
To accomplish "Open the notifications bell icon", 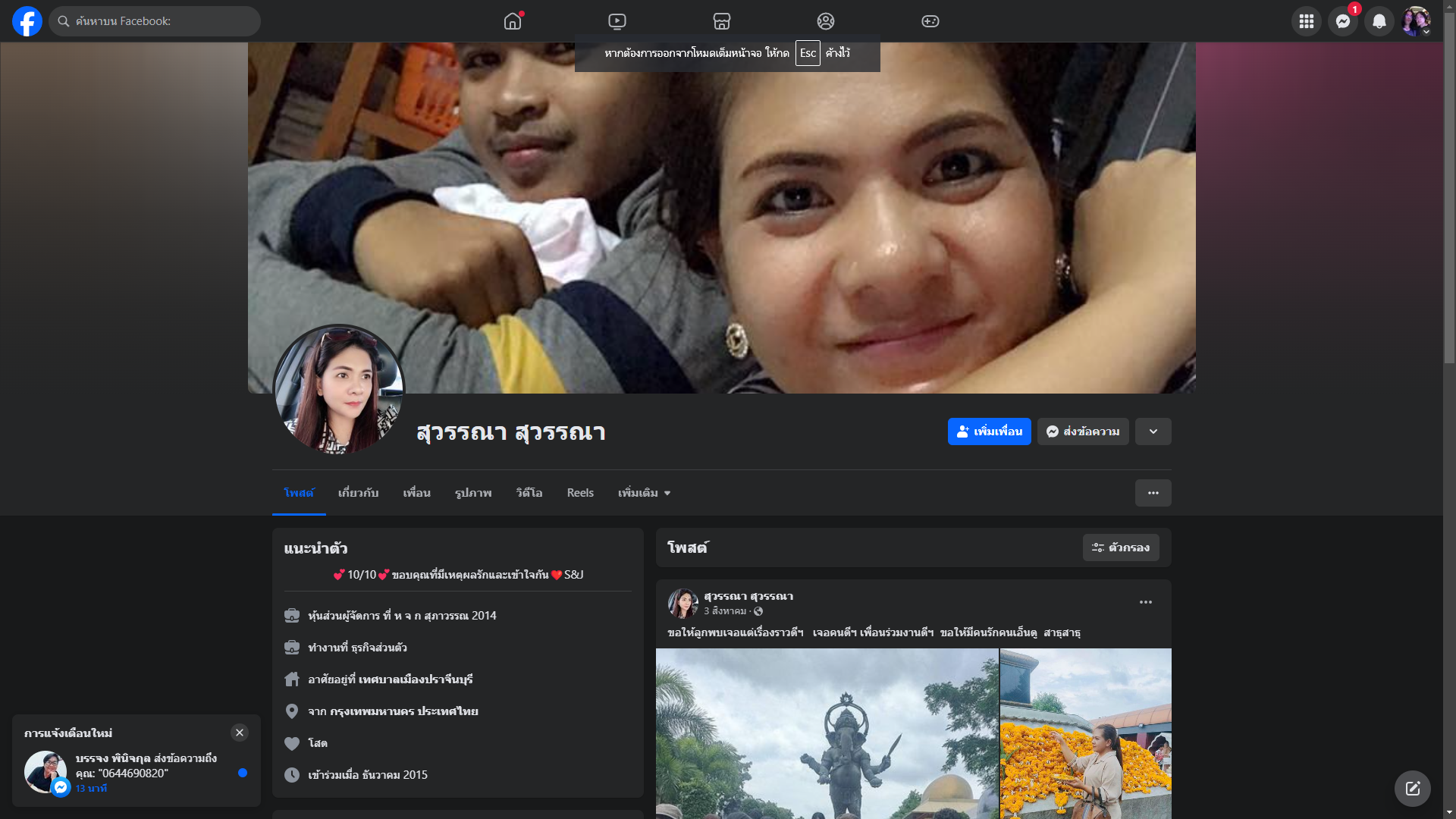I will tap(1379, 21).
